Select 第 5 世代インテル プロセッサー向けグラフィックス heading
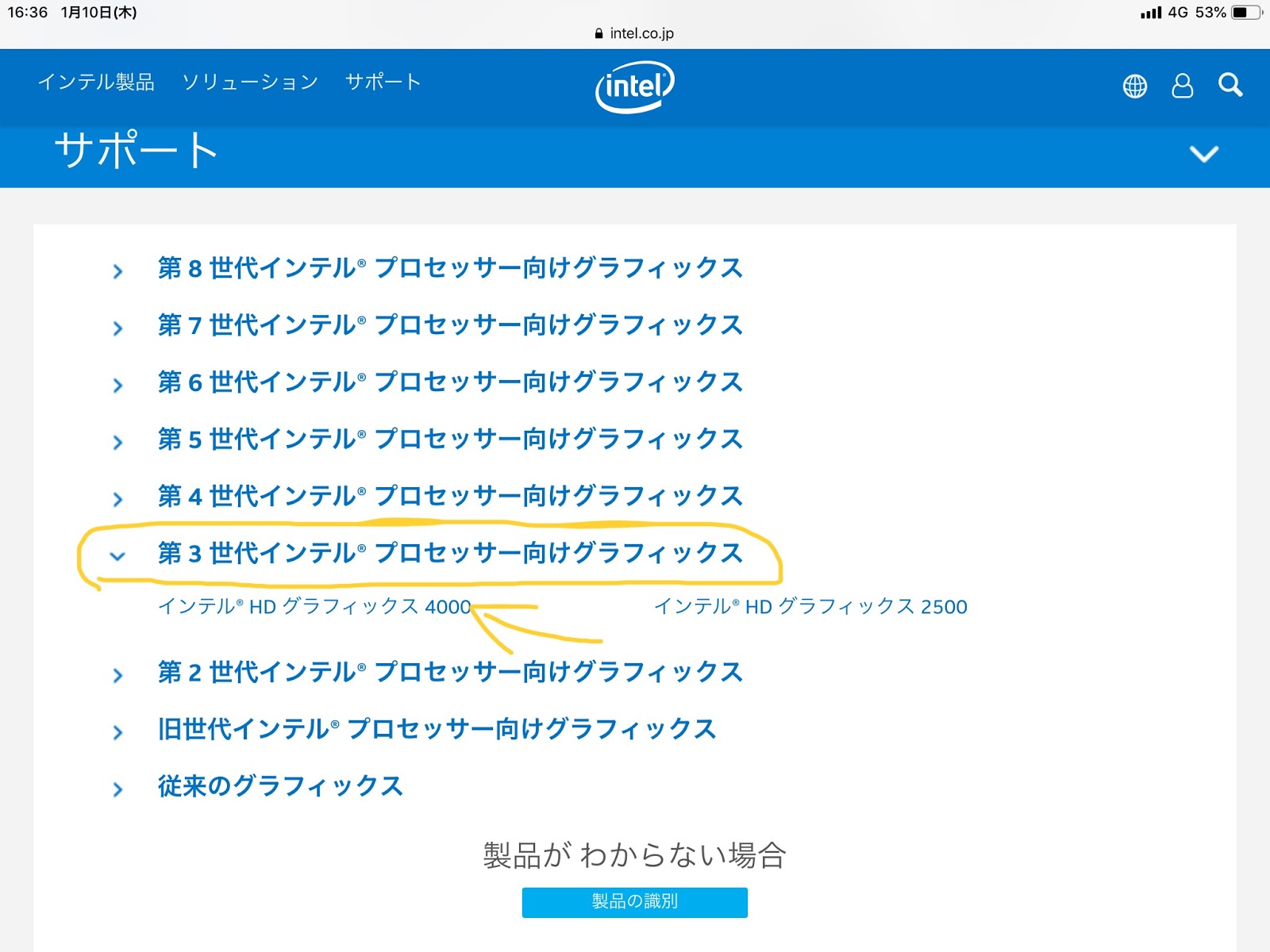1270x952 pixels. click(x=450, y=440)
